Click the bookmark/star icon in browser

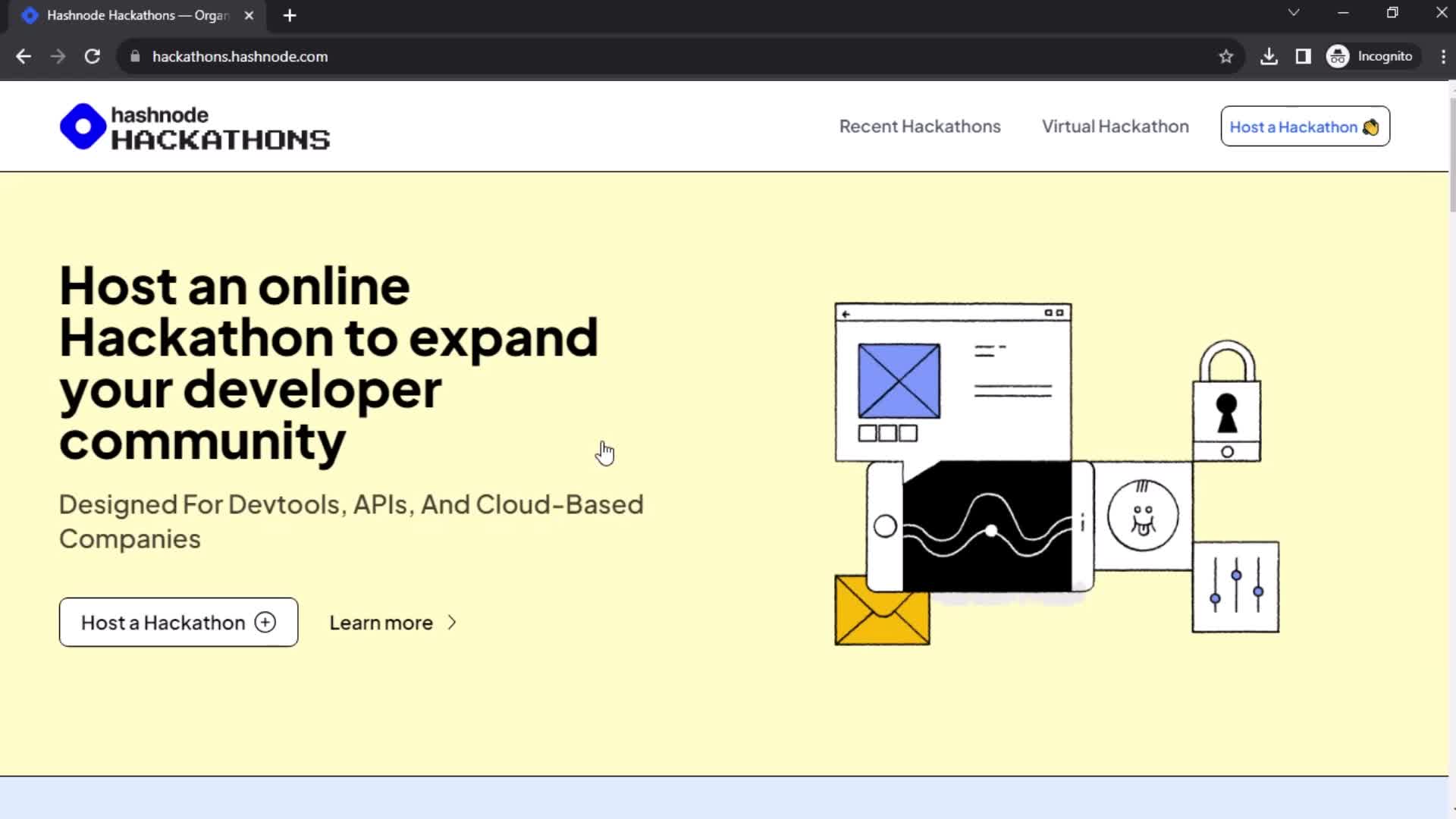pos(1226,57)
